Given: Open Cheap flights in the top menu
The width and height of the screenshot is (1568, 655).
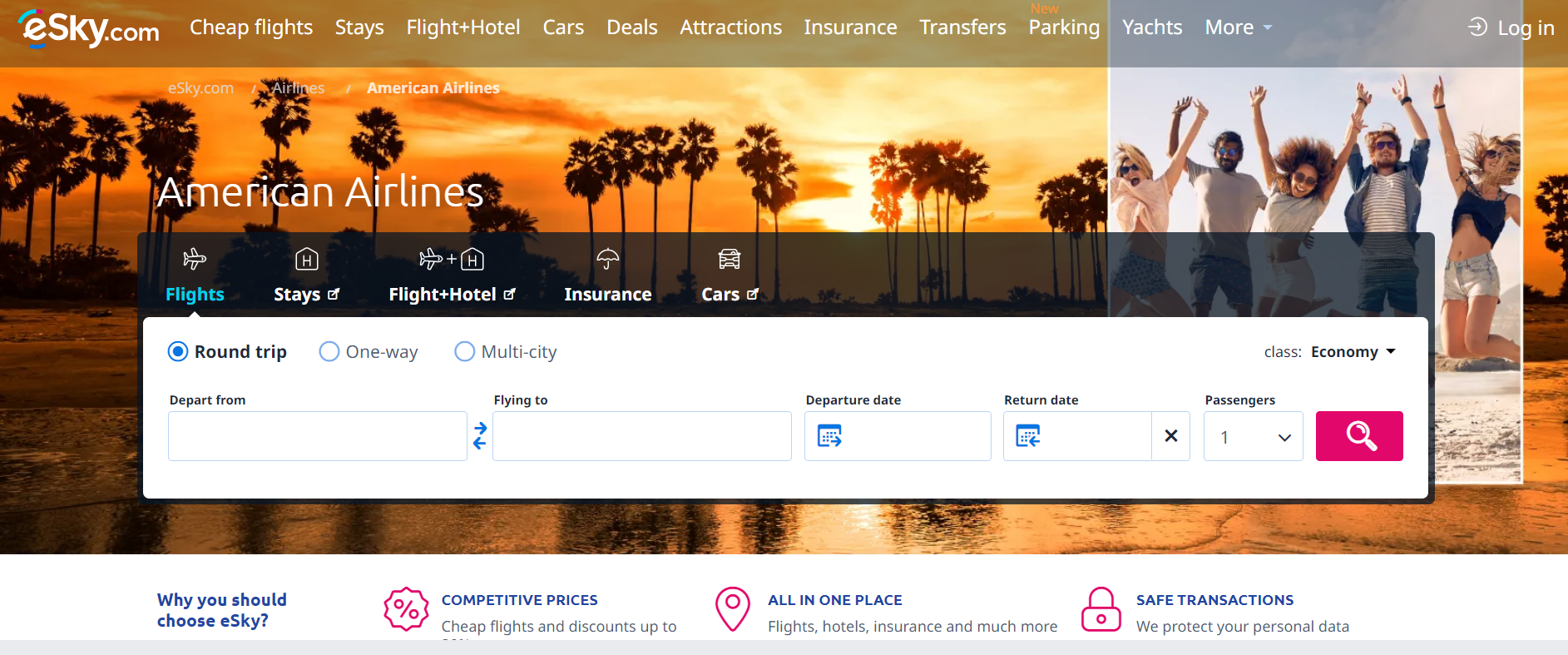Looking at the screenshot, I should [x=251, y=27].
